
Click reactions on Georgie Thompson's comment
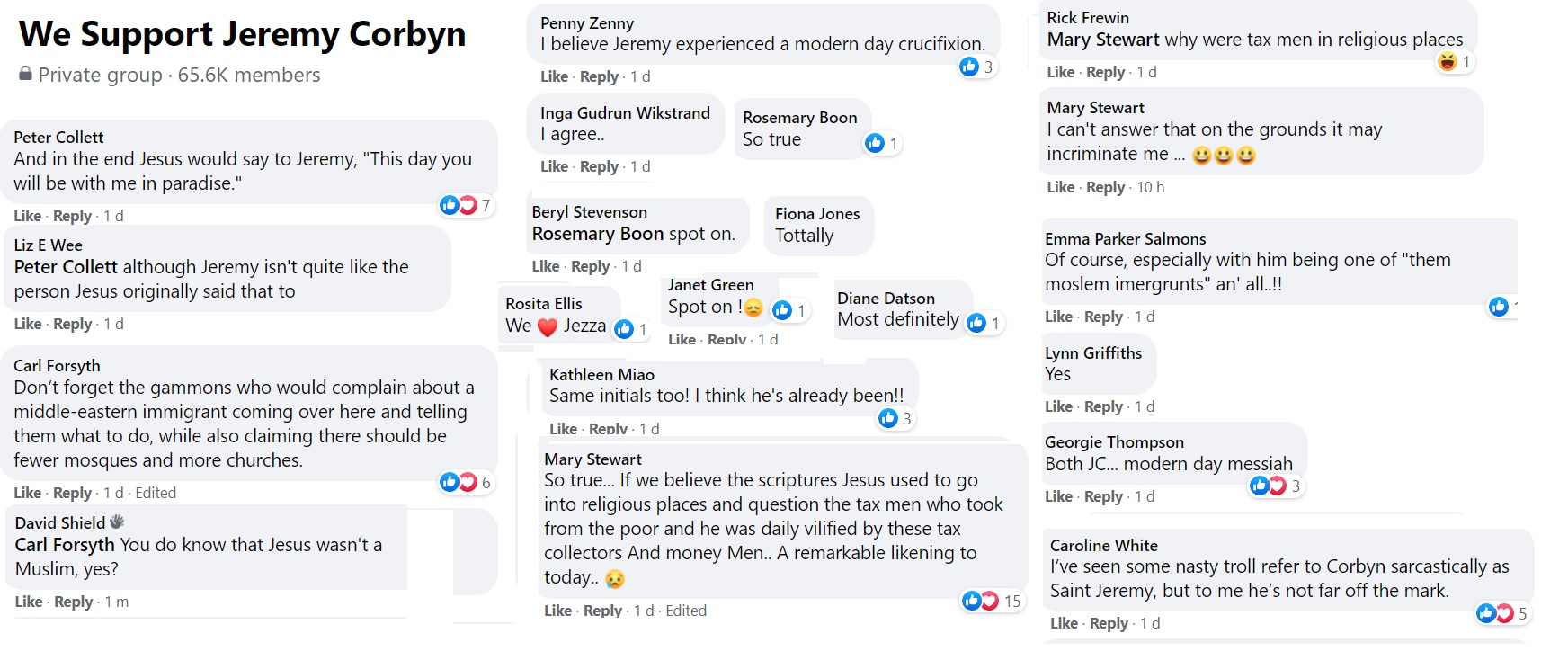1269,486
